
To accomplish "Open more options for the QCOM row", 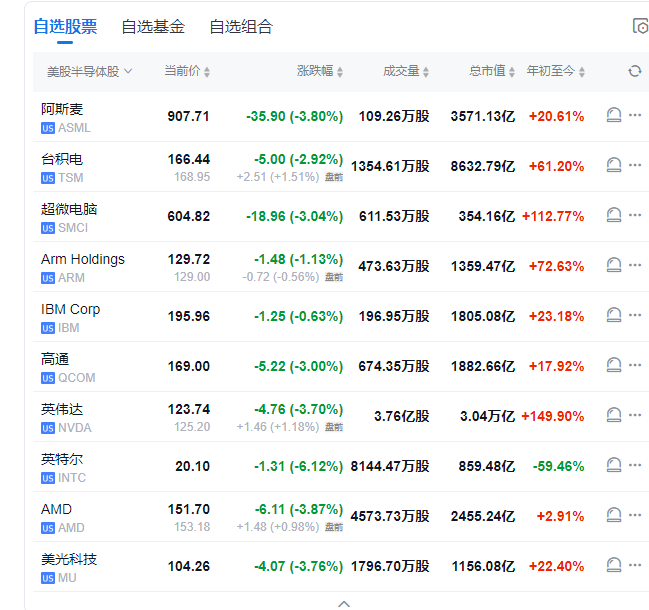I will point(635,365).
